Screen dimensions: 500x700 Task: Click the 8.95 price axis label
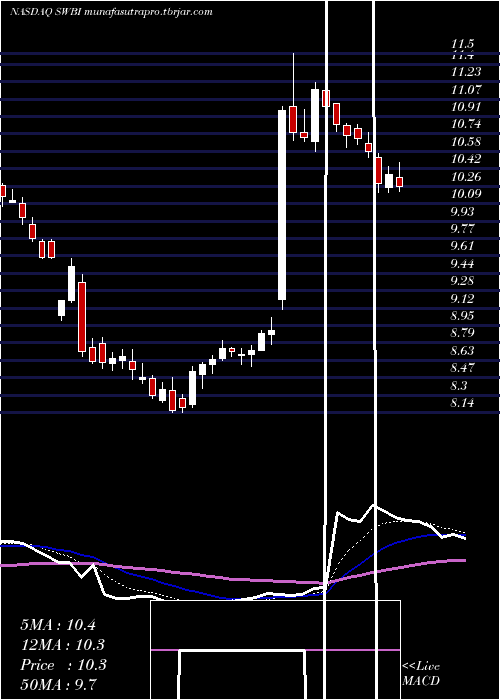coord(462,316)
